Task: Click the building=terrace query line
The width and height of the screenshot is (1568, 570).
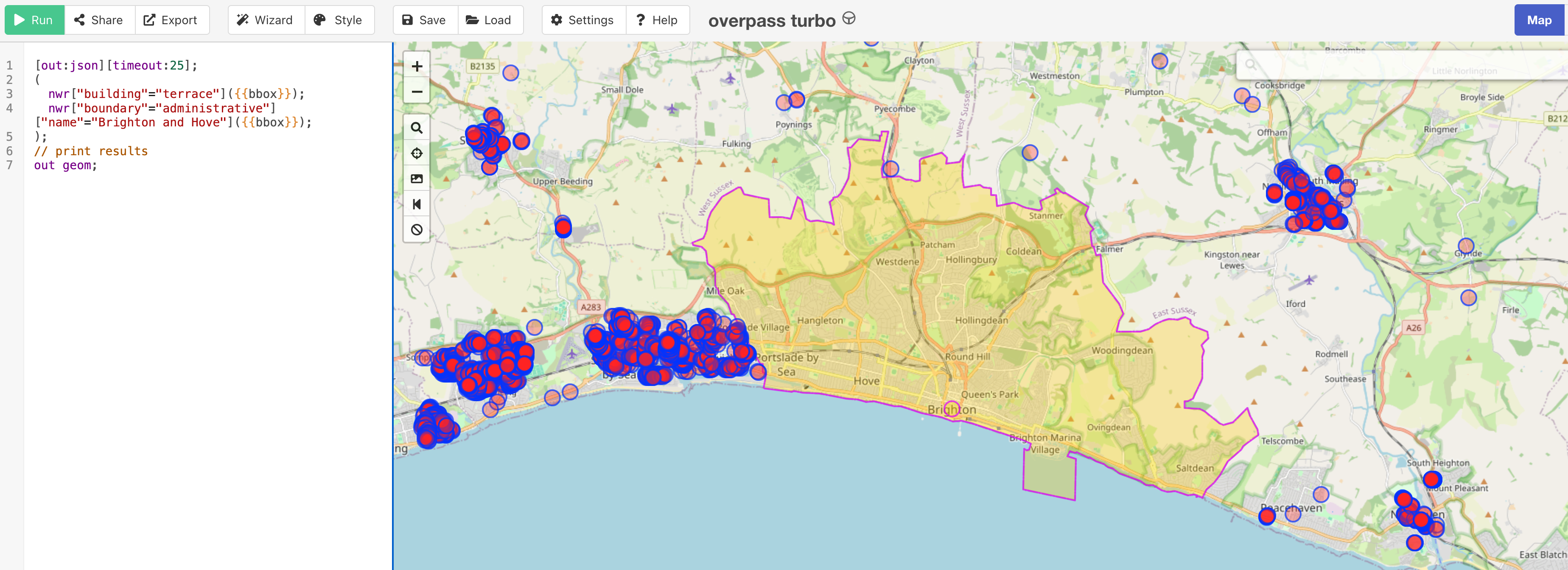Action: (176, 94)
